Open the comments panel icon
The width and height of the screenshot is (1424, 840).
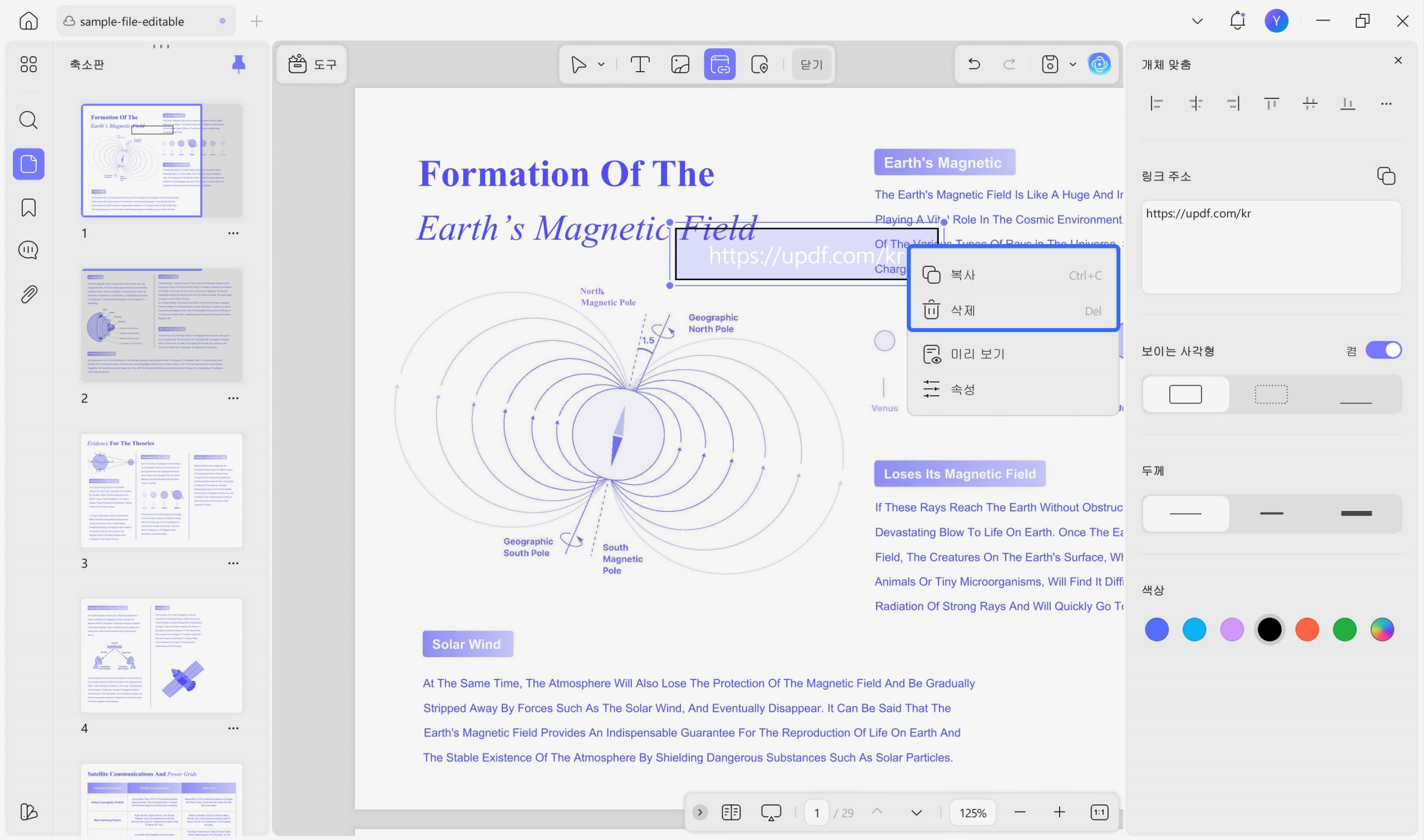point(28,250)
